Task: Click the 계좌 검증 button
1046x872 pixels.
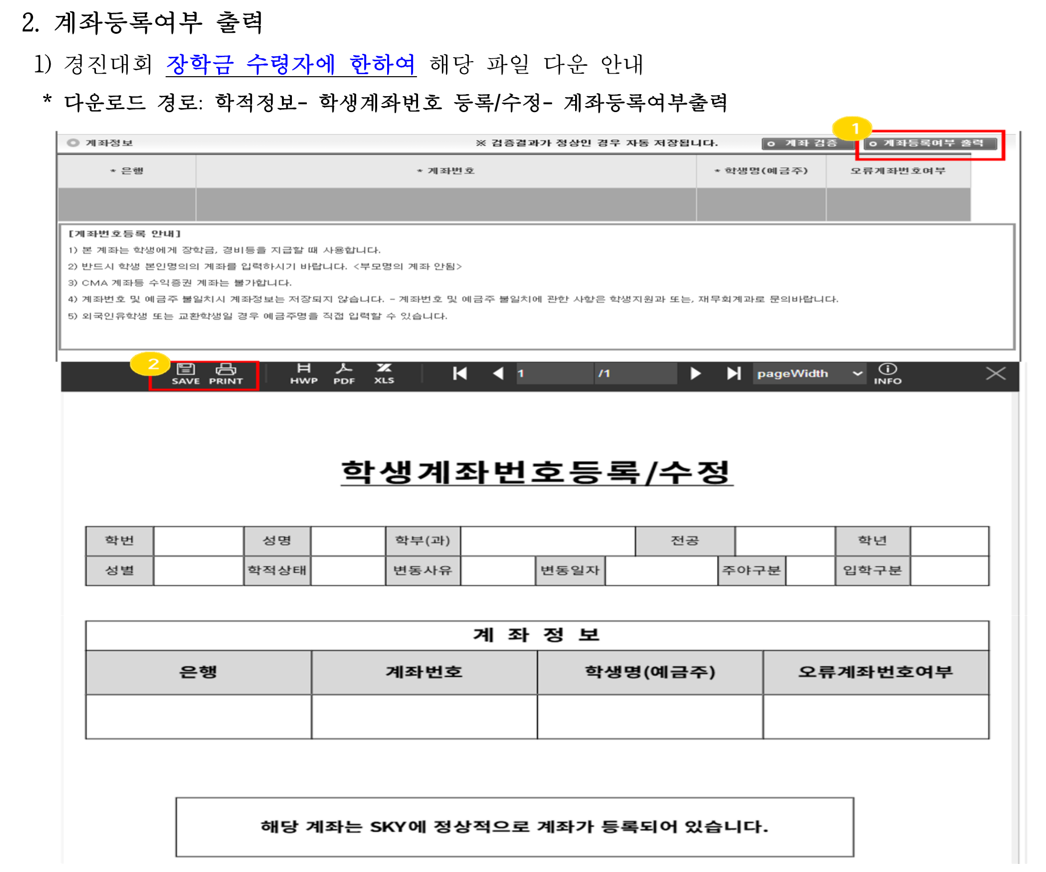Action: click(x=807, y=143)
